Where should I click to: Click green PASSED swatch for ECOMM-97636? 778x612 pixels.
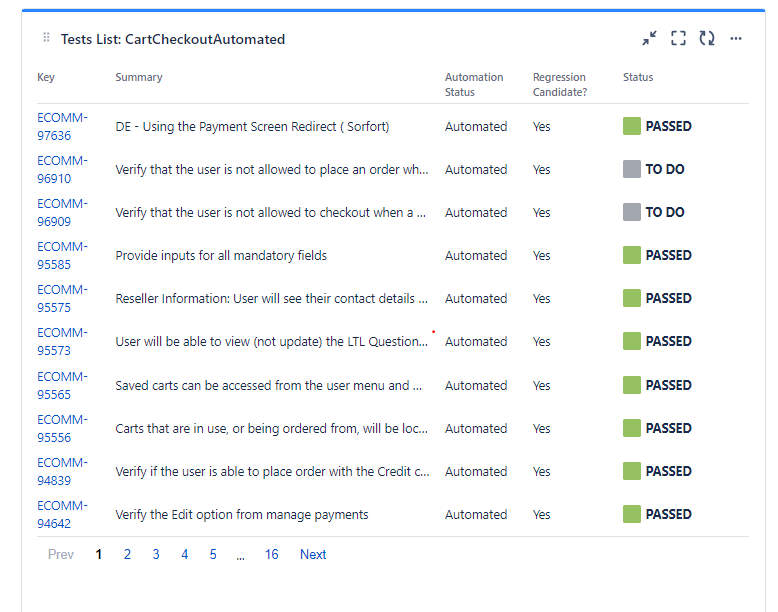click(632, 126)
